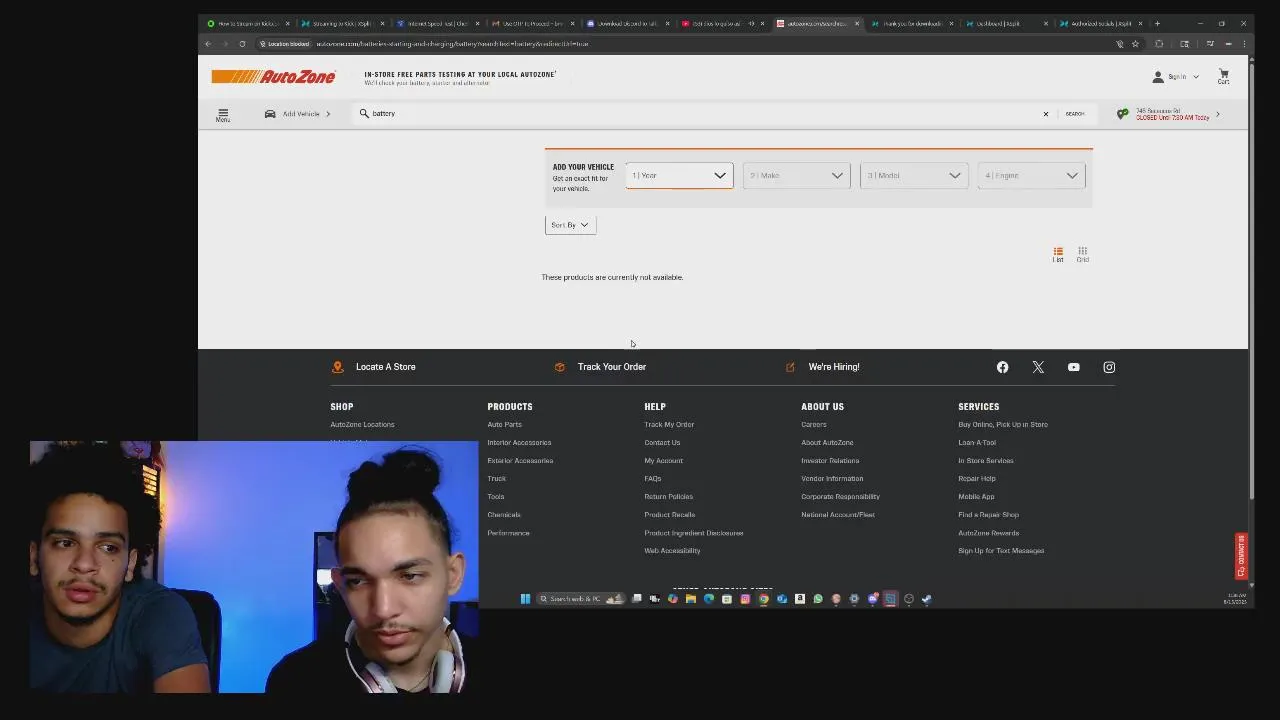This screenshot has height=720, width=1280.
Task: Click the browser reload icon
Action: pyautogui.click(x=242, y=44)
